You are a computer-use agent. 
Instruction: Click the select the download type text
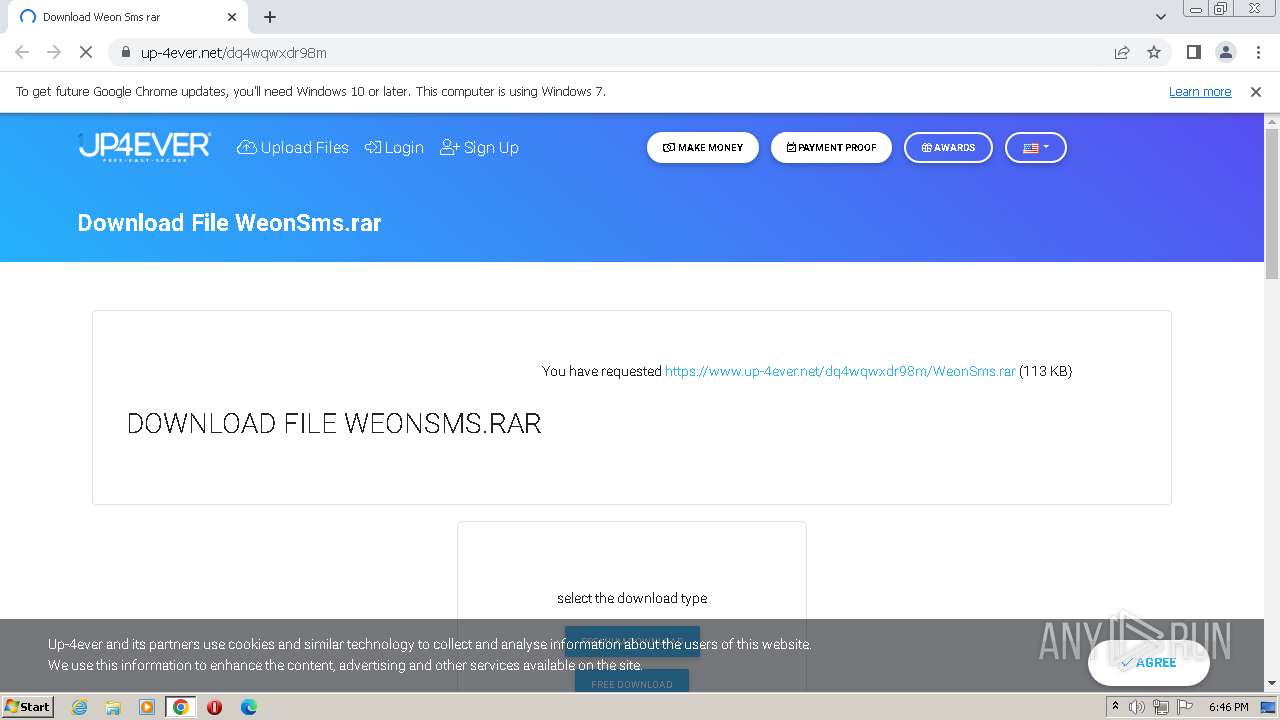point(632,598)
